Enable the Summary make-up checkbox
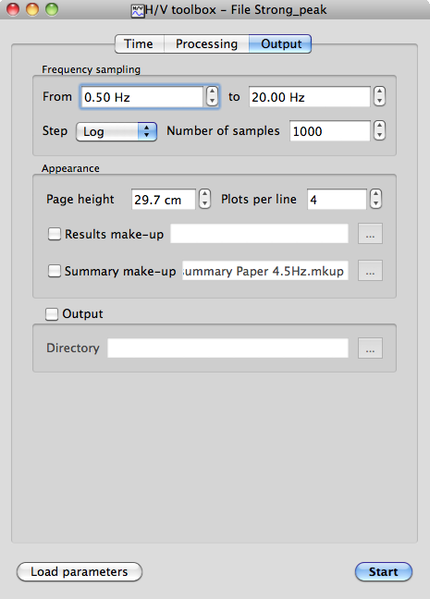 point(54,271)
